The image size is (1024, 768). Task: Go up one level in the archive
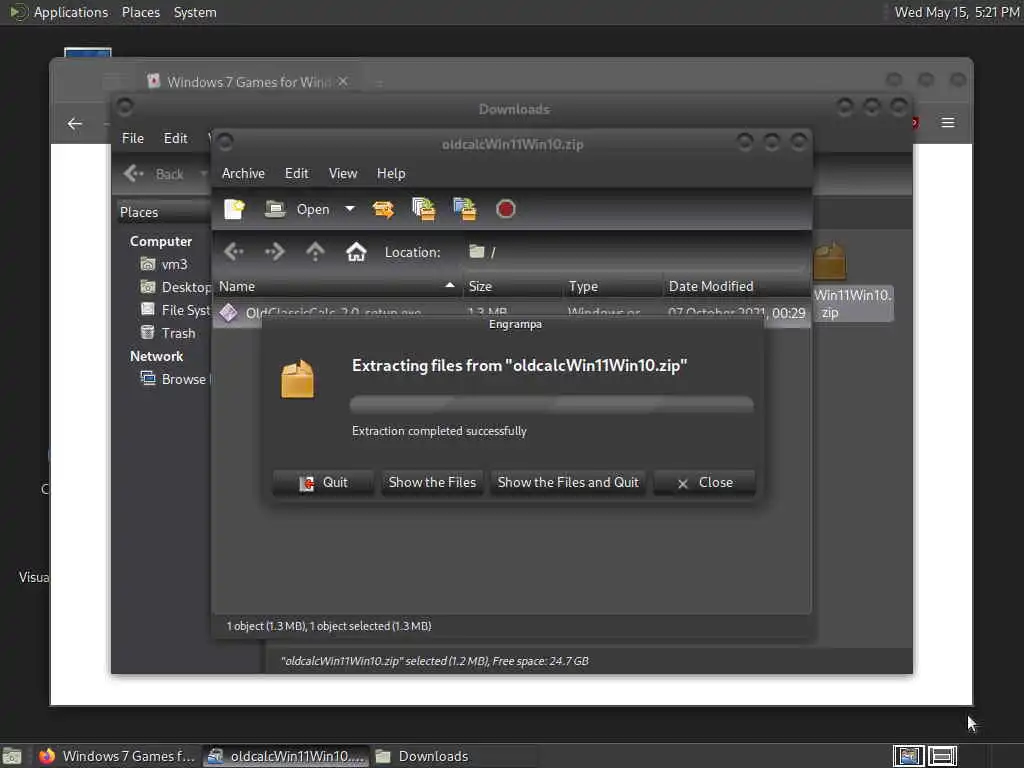coord(315,251)
